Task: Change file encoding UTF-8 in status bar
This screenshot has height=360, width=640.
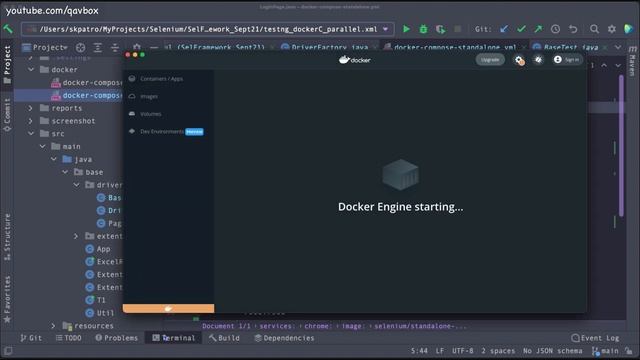Action: (x=462, y=351)
